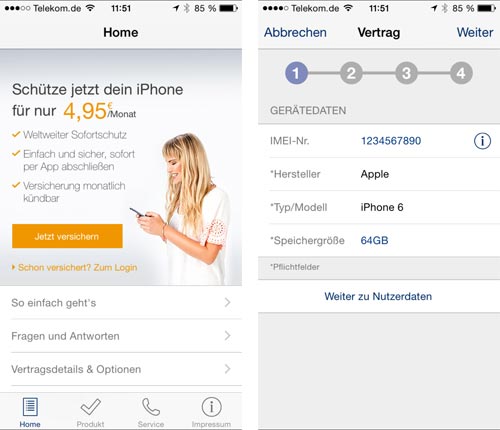Open the Service phone tab

151,412
